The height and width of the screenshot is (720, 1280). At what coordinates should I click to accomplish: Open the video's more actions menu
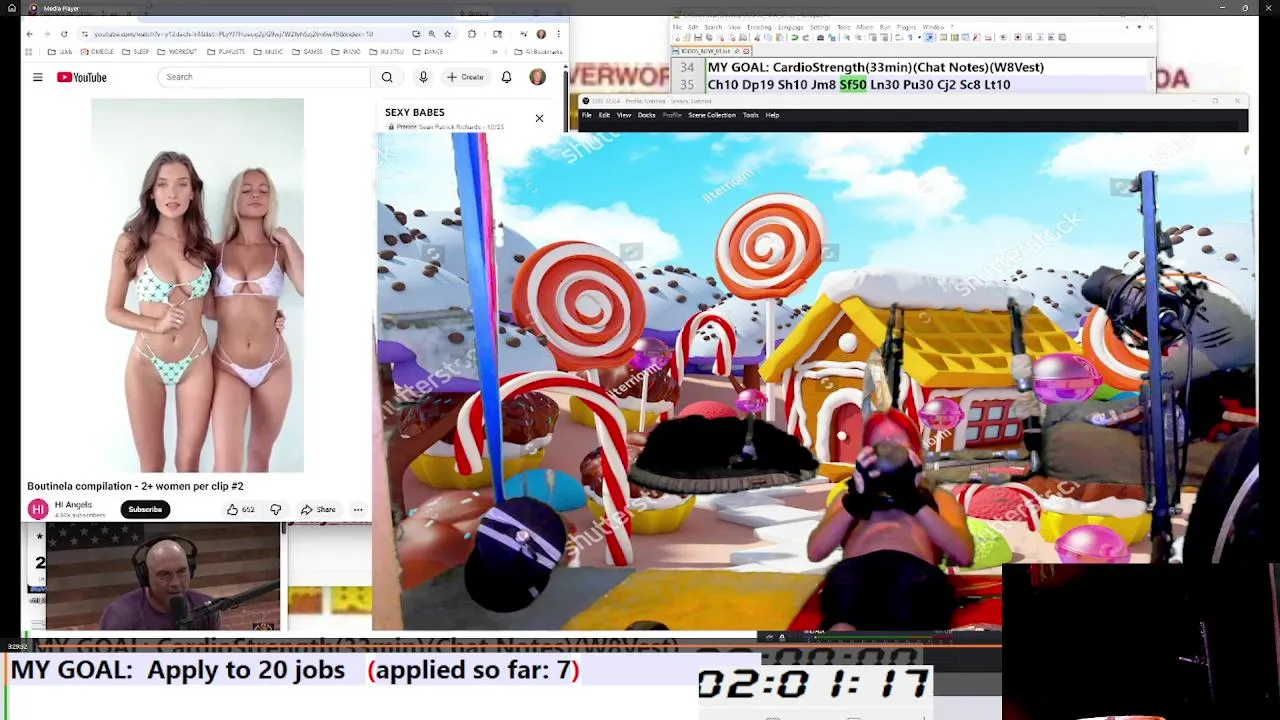coord(357,509)
